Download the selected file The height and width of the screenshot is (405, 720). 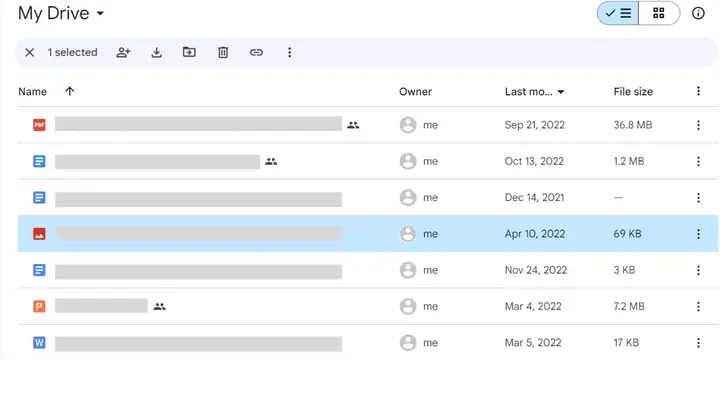pos(157,52)
